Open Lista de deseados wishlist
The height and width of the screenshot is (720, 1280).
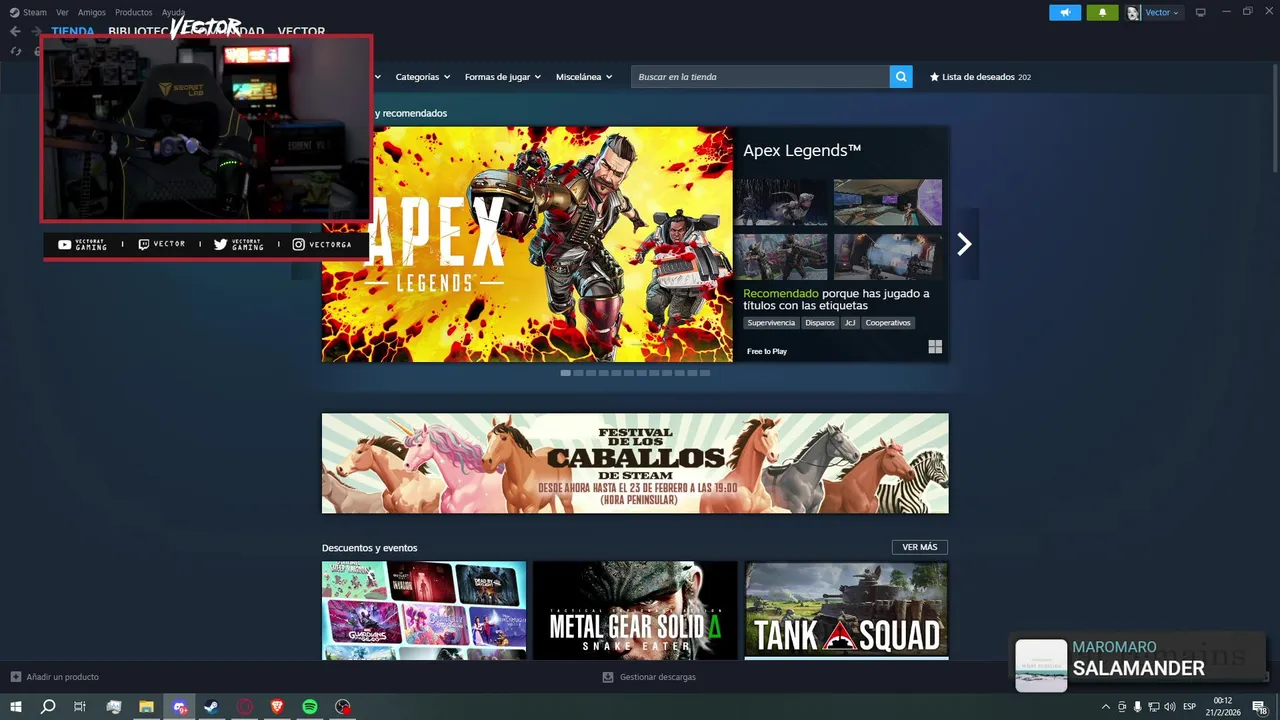pyautogui.click(x=980, y=77)
